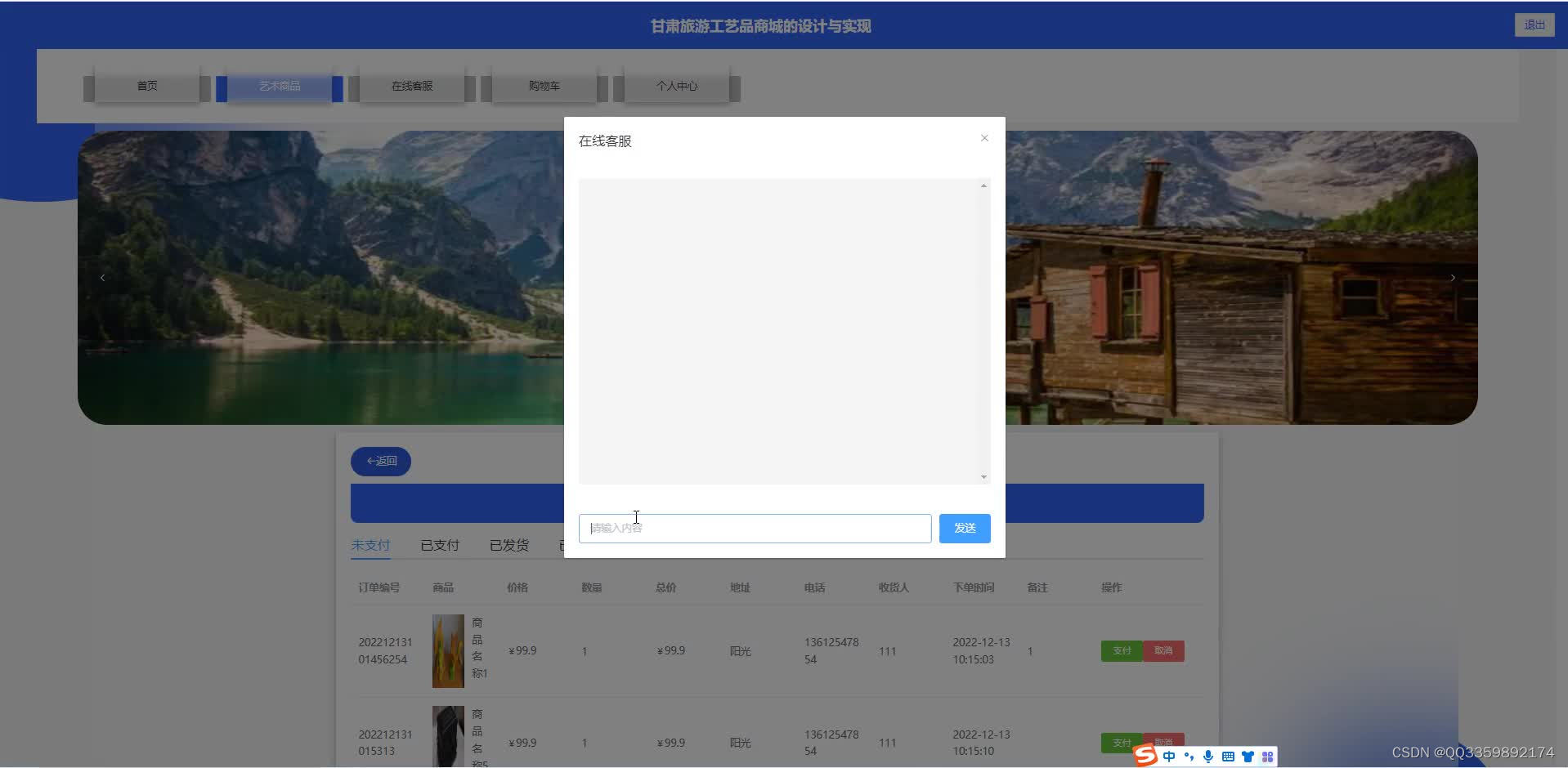Toggle Chinese/English mode 中 in IME bar
1568x768 pixels.
1169,757
